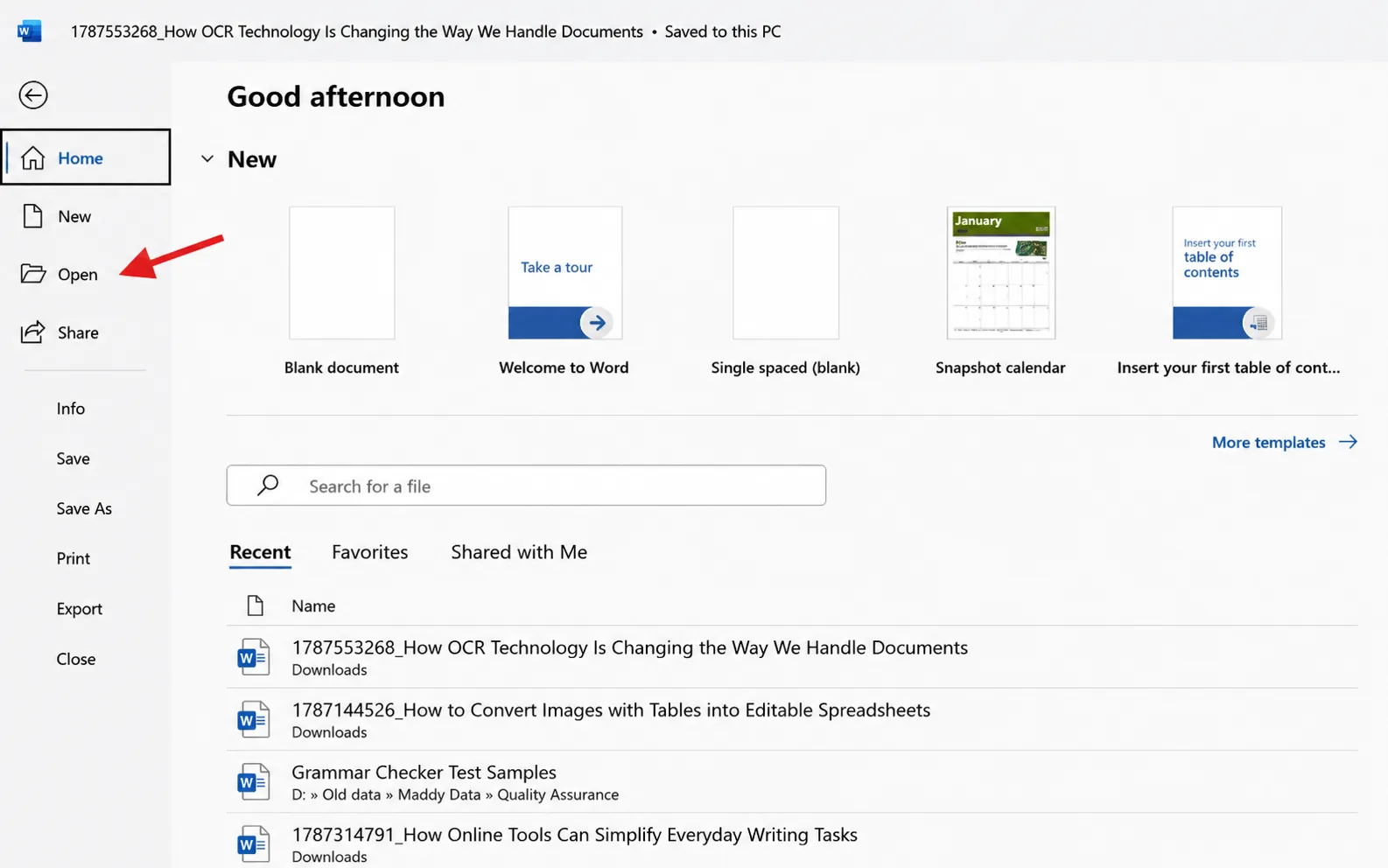Switch to the Favorites tab
This screenshot has width=1388, height=868.
click(369, 552)
